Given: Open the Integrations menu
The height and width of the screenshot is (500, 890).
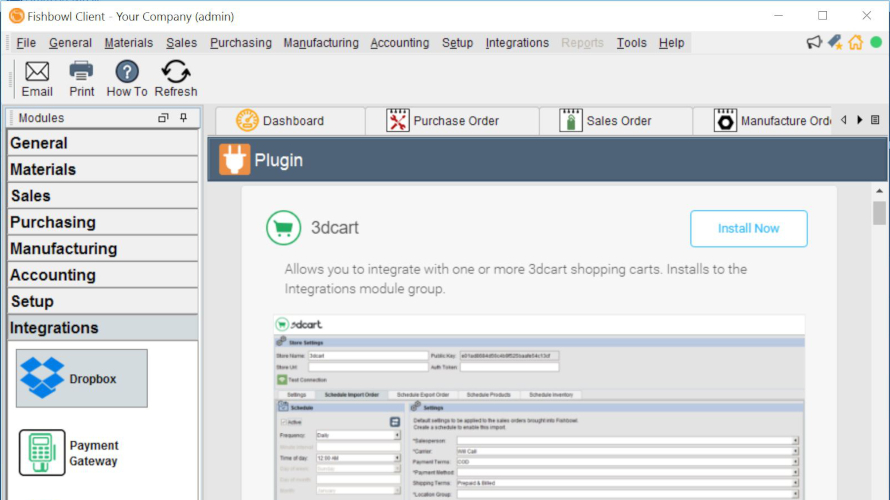Looking at the screenshot, I should pos(517,43).
